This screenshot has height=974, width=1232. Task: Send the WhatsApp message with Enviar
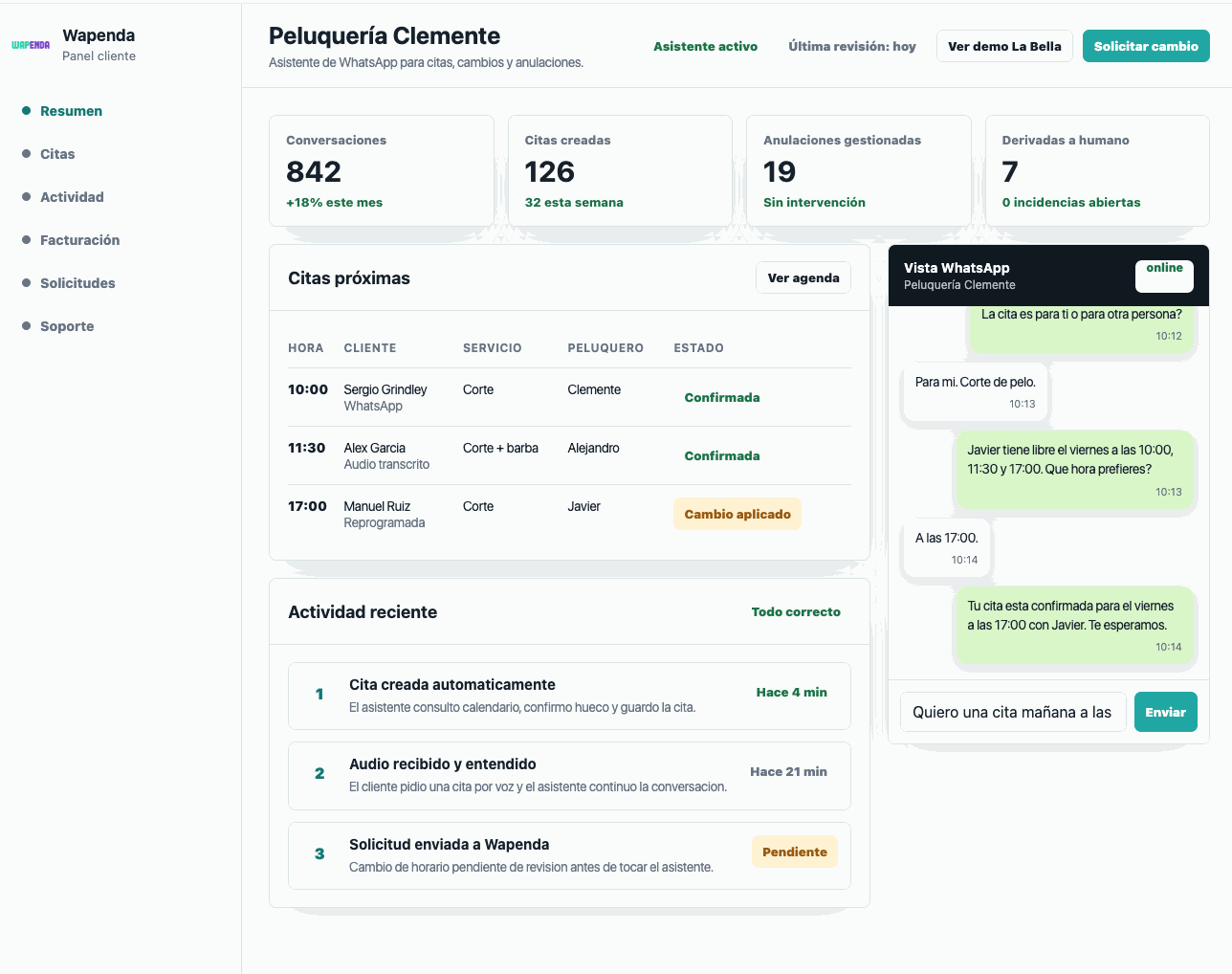tap(1165, 712)
